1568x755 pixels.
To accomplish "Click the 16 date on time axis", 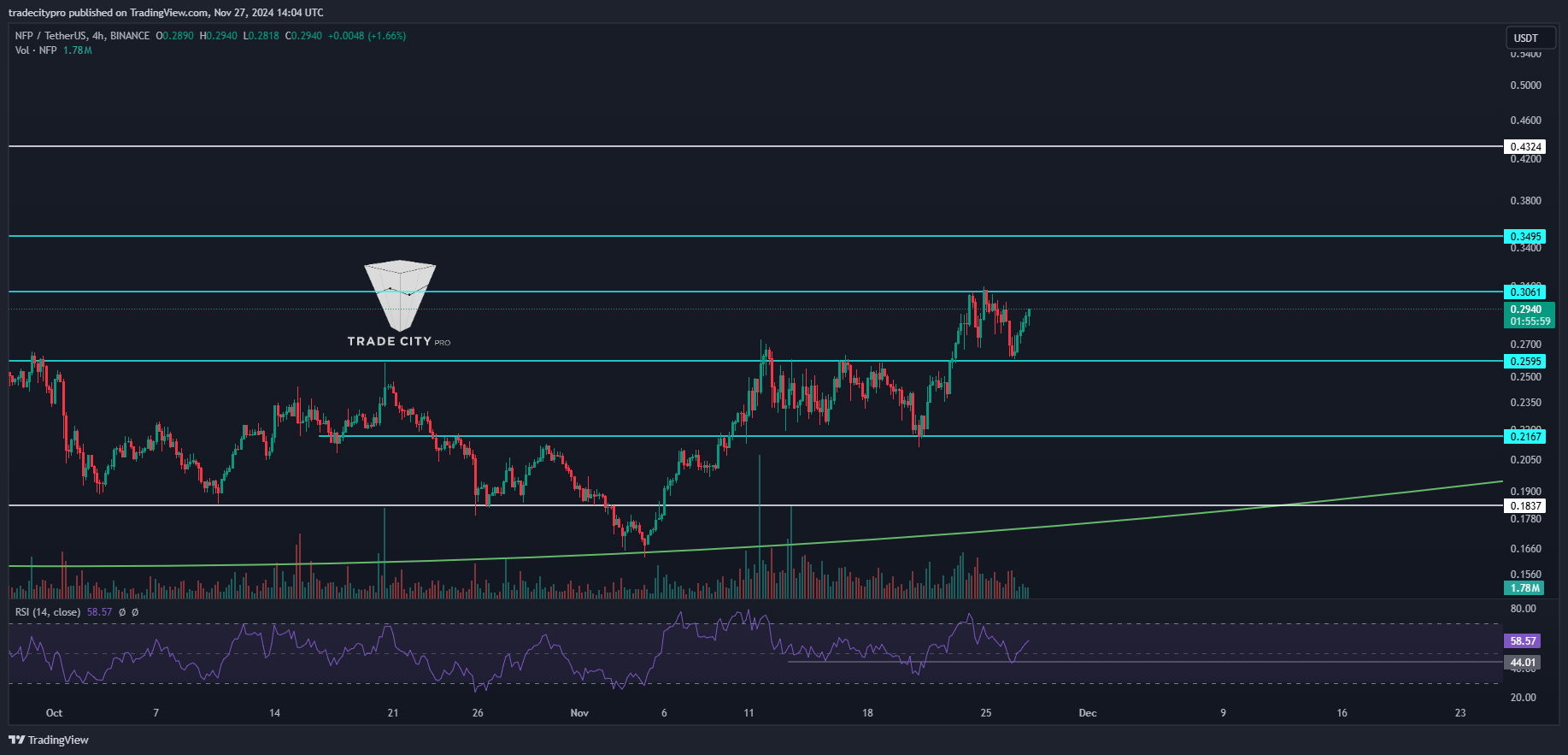I will [x=1342, y=713].
